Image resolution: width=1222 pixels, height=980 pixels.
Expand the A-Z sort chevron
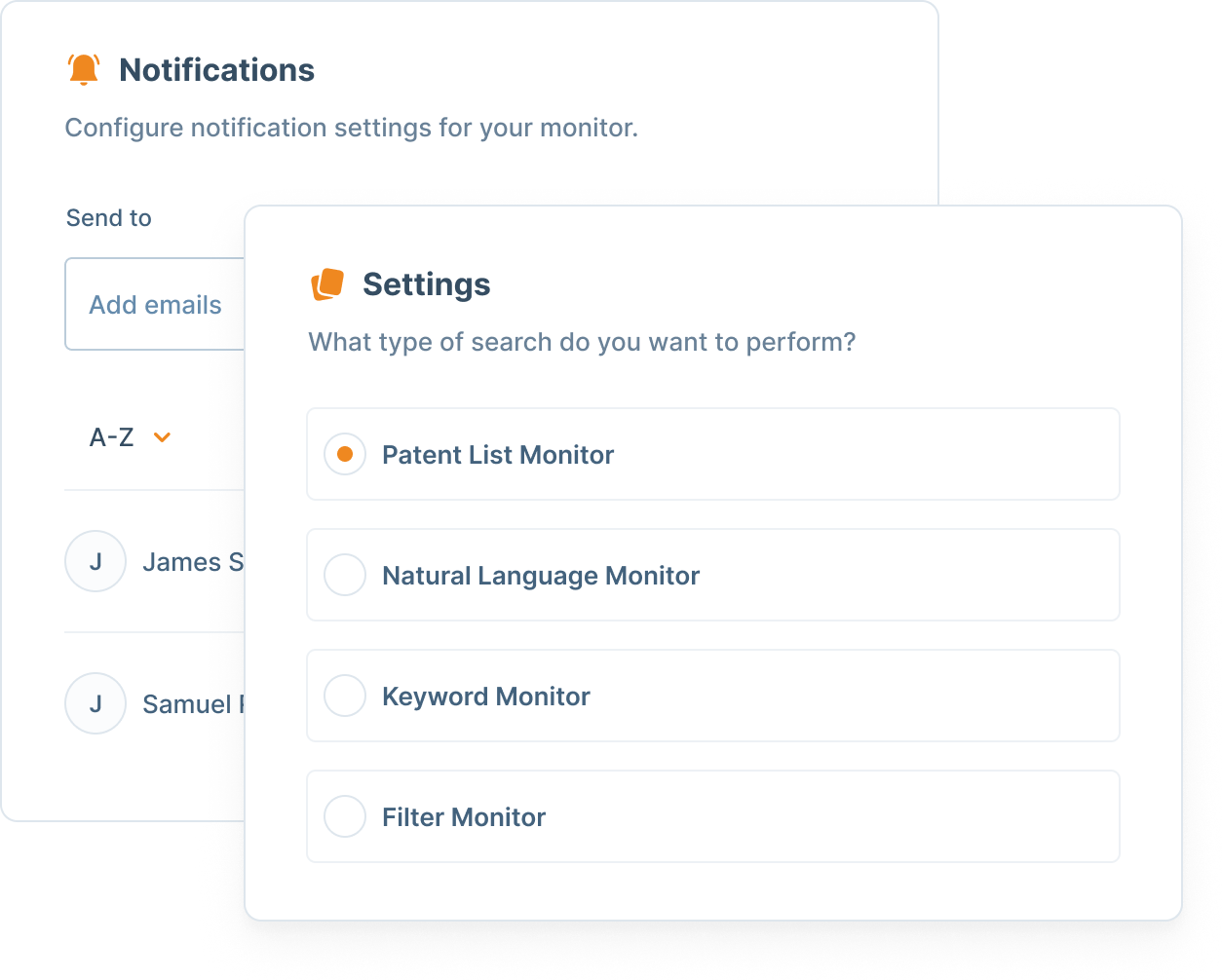(163, 438)
